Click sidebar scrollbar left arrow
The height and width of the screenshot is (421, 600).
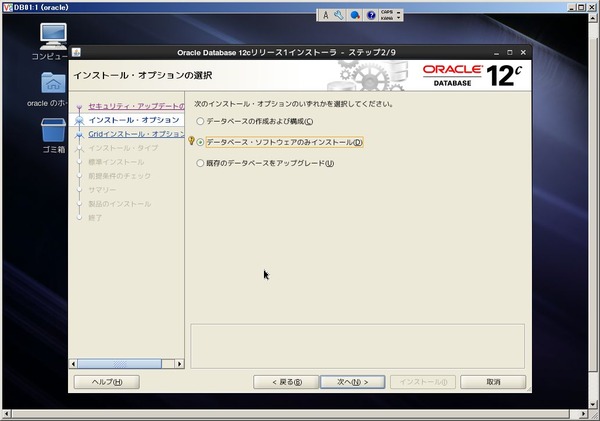73,364
